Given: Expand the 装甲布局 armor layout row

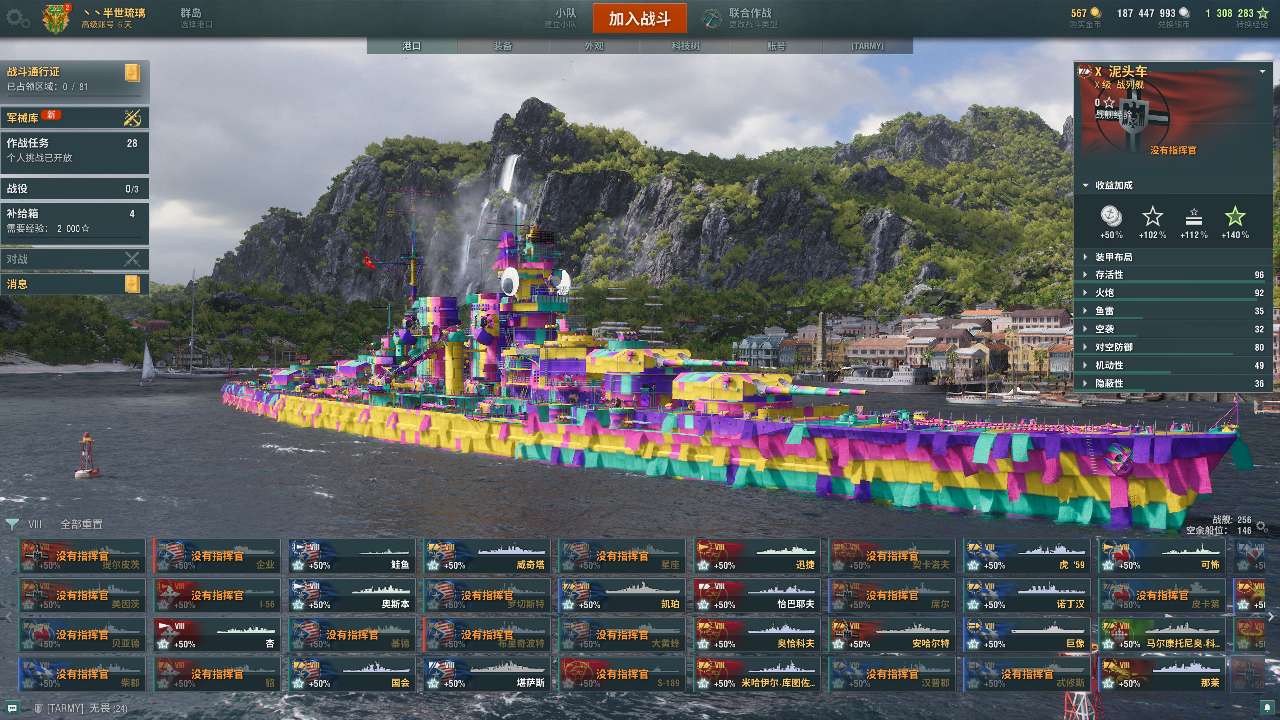Looking at the screenshot, I should (x=1173, y=257).
